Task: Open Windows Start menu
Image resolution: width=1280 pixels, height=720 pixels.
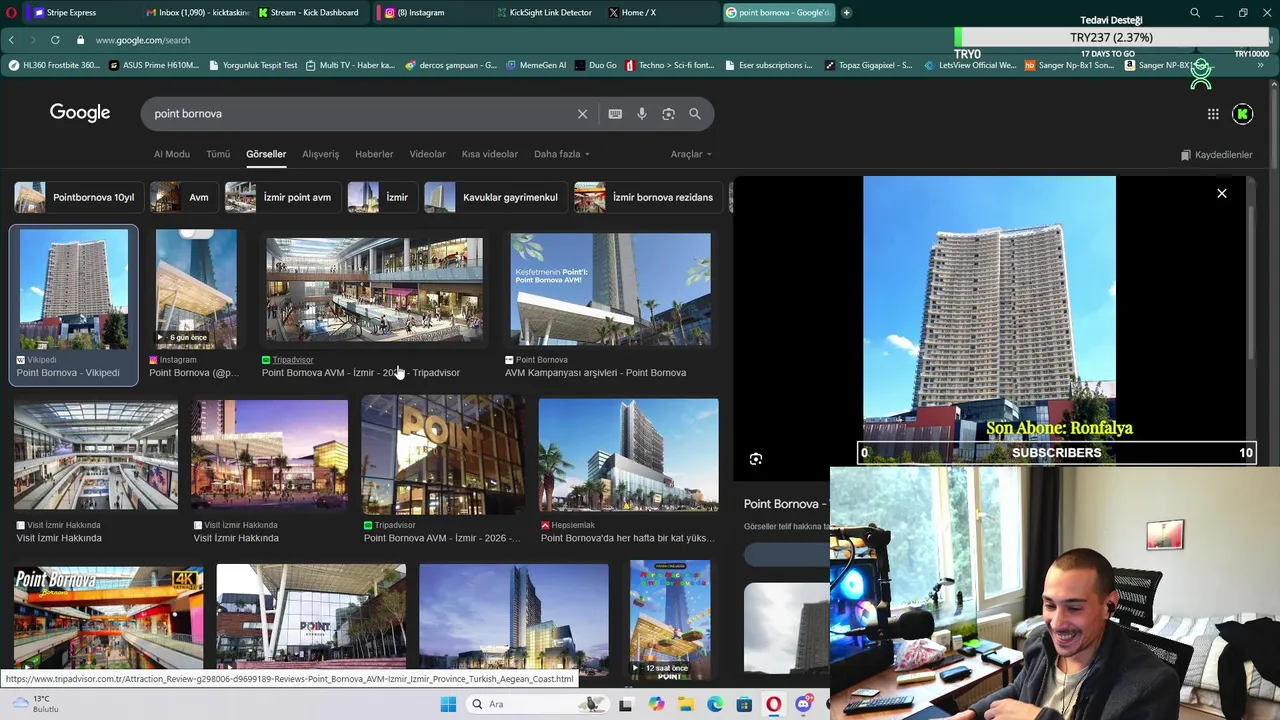Action: [x=448, y=704]
